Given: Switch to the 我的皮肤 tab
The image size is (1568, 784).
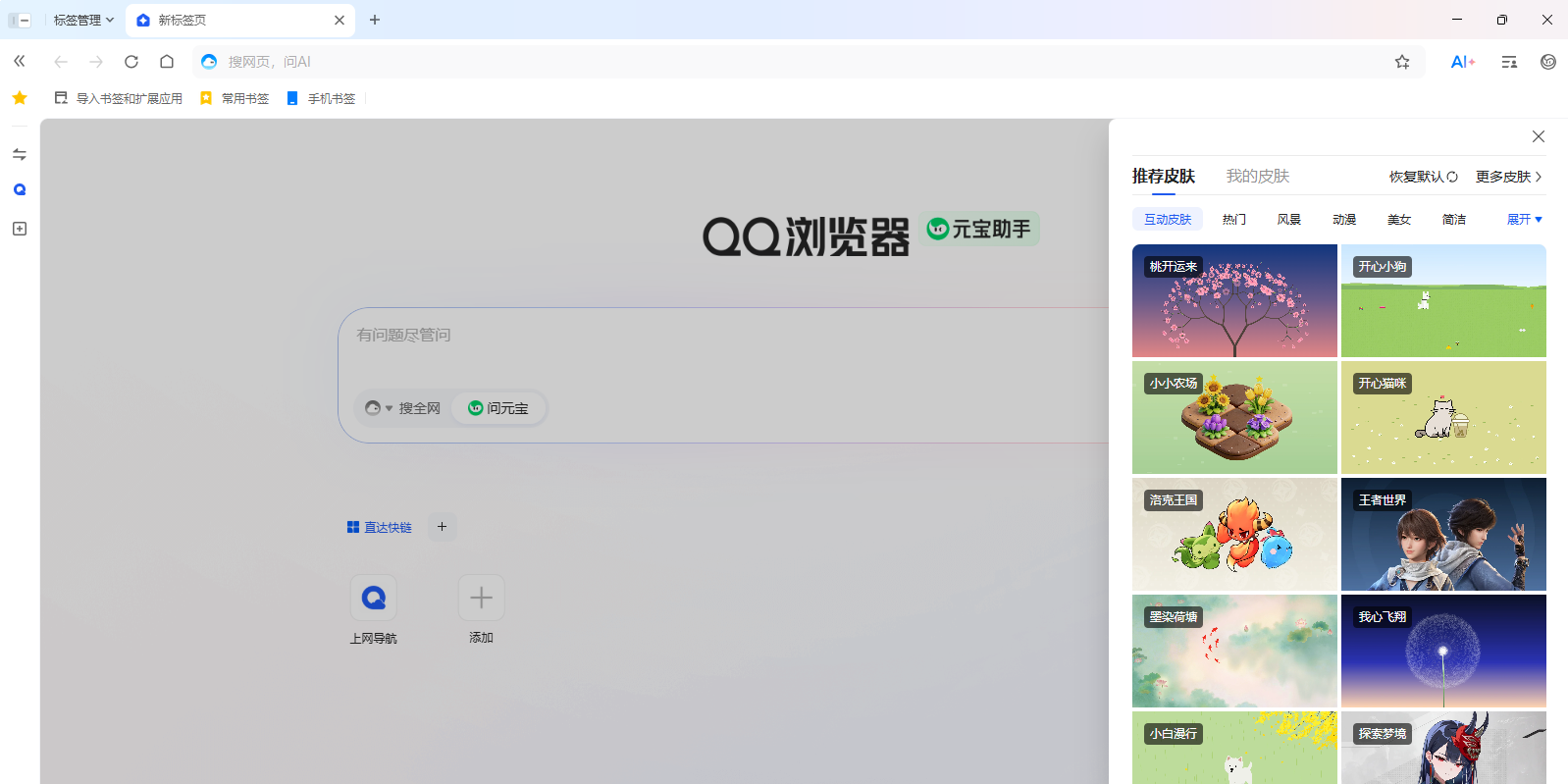Looking at the screenshot, I should click(1258, 177).
